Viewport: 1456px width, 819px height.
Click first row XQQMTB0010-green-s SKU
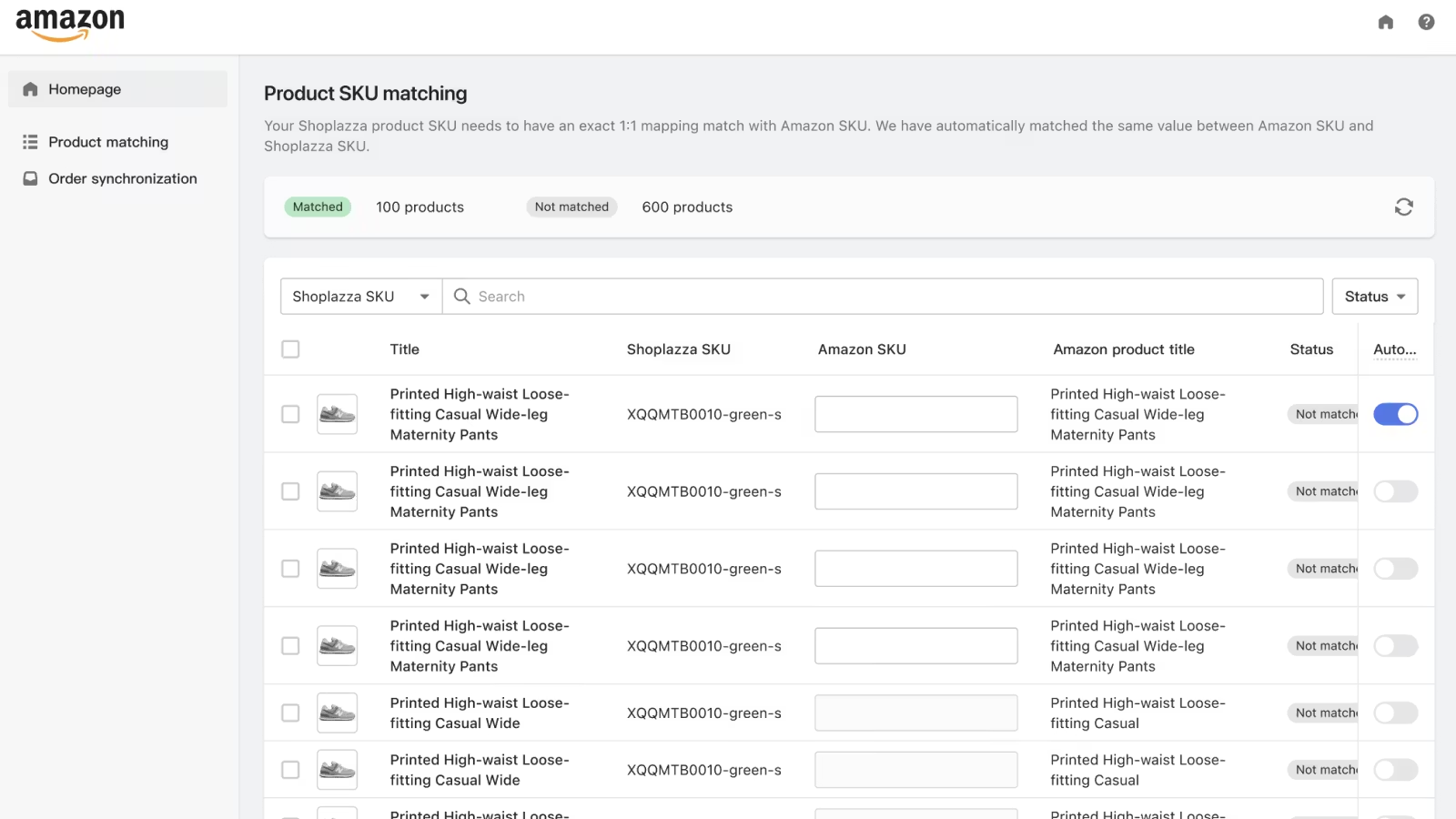coord(704,415)
